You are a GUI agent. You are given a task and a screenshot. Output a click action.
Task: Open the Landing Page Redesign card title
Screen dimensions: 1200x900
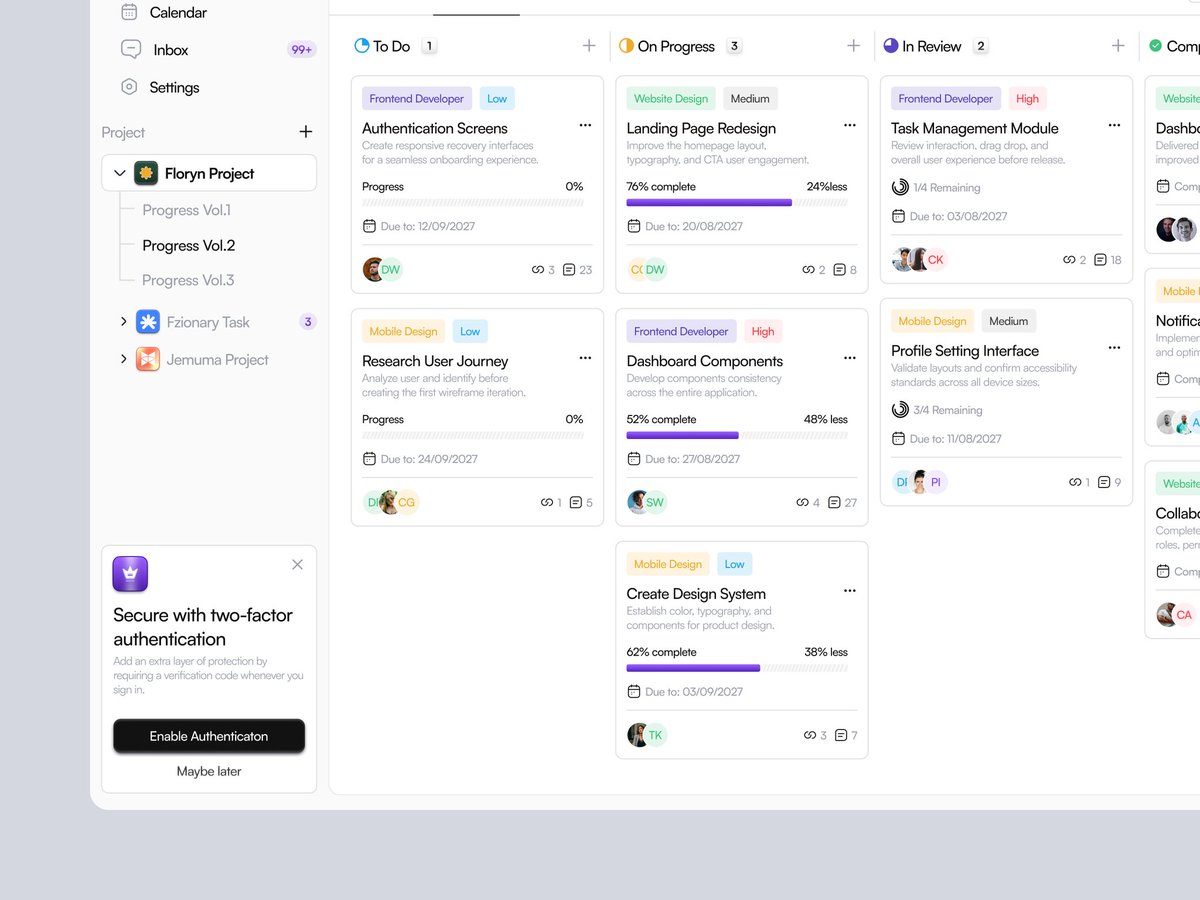point(701,128)
